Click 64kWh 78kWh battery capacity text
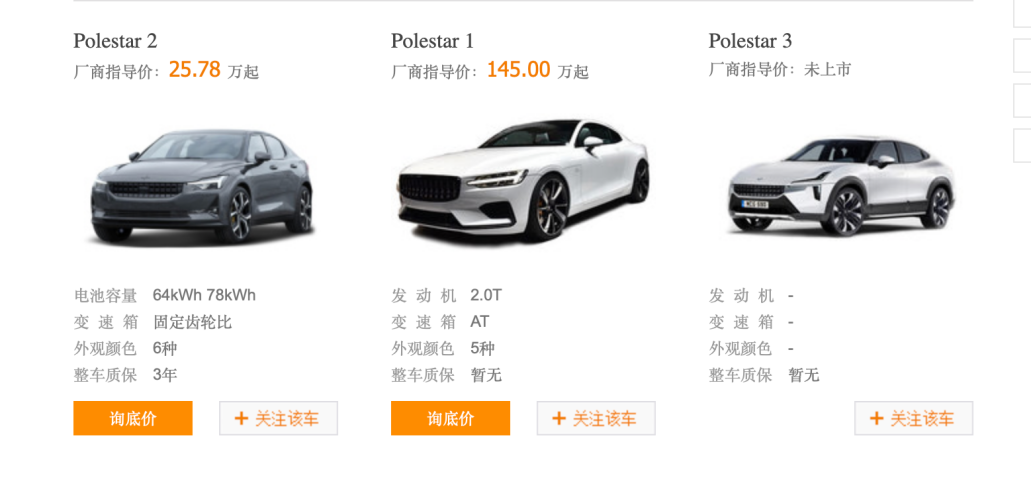1031x487 pixels. pyautogui.click(x=204, y=295)
